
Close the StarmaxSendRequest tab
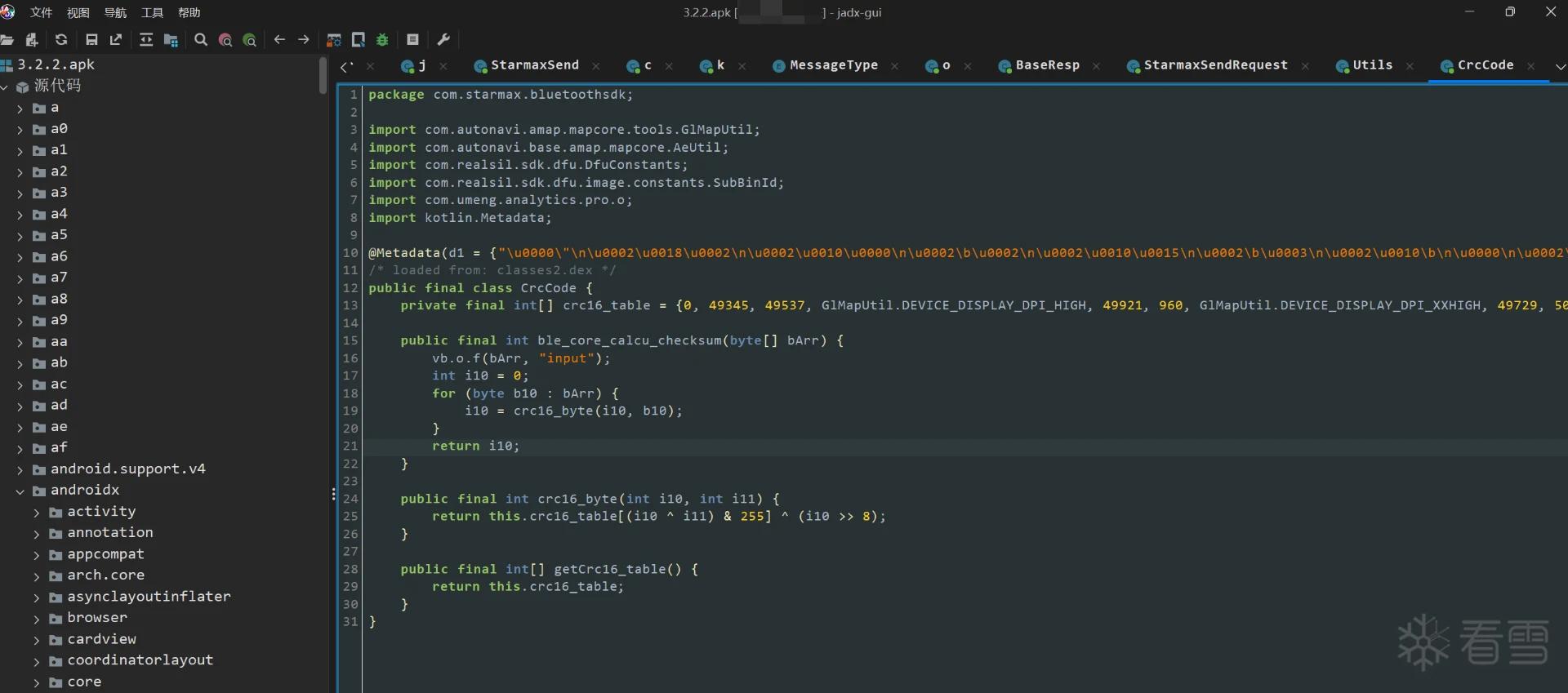click(x=1306, y=66)
